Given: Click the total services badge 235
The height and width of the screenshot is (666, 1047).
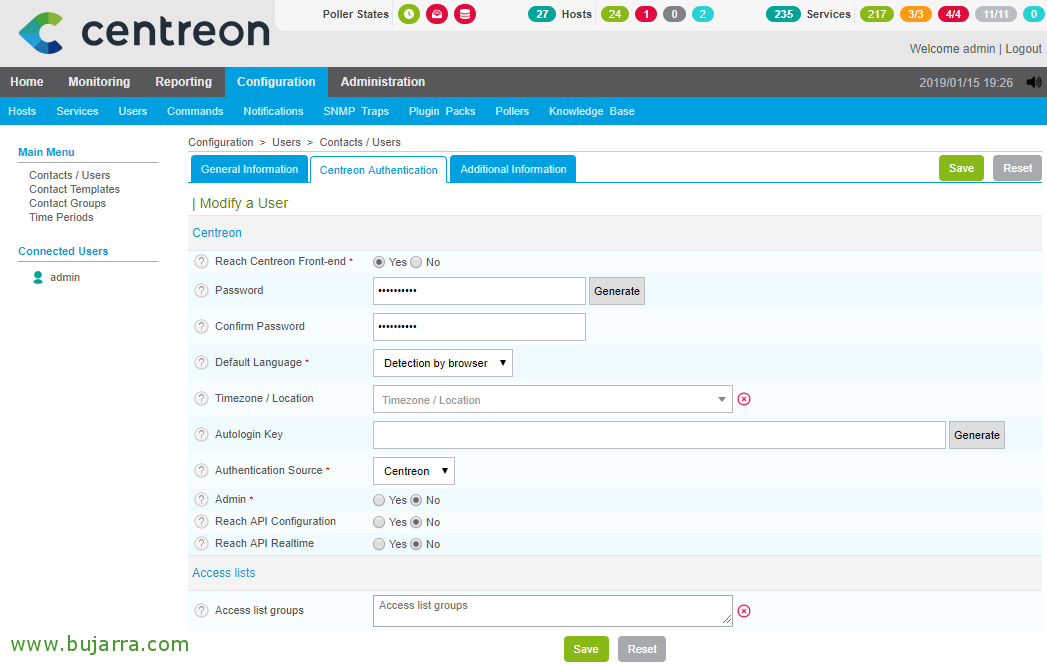Looking at the screenshot, I should [783, 14].
